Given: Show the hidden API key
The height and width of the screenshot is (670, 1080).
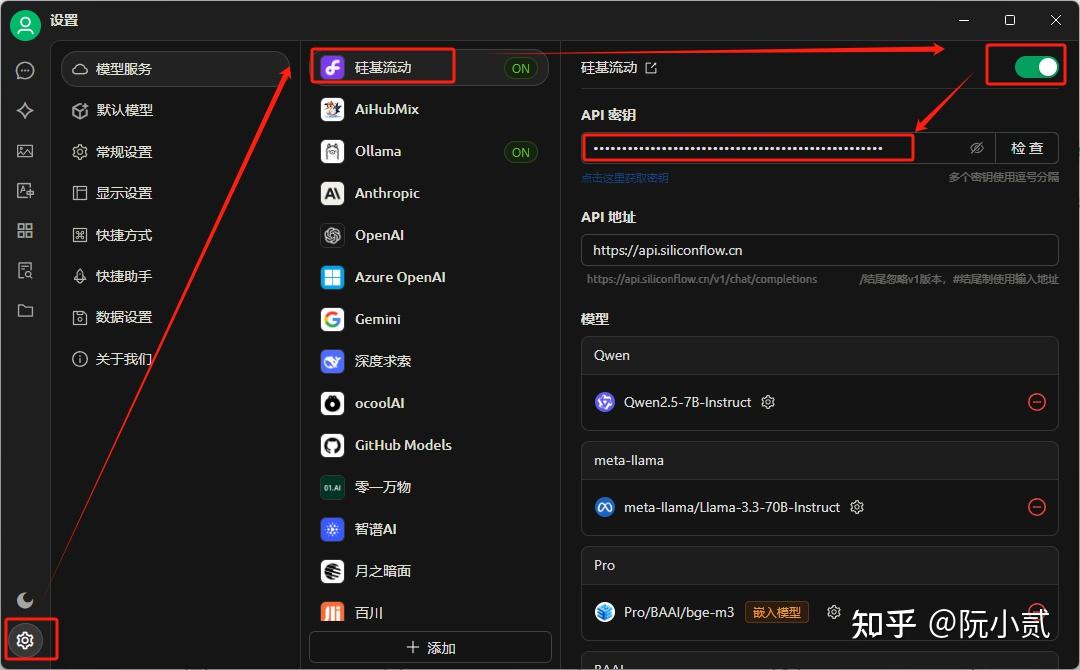Looking at the screenshot, I should point(977,148).
